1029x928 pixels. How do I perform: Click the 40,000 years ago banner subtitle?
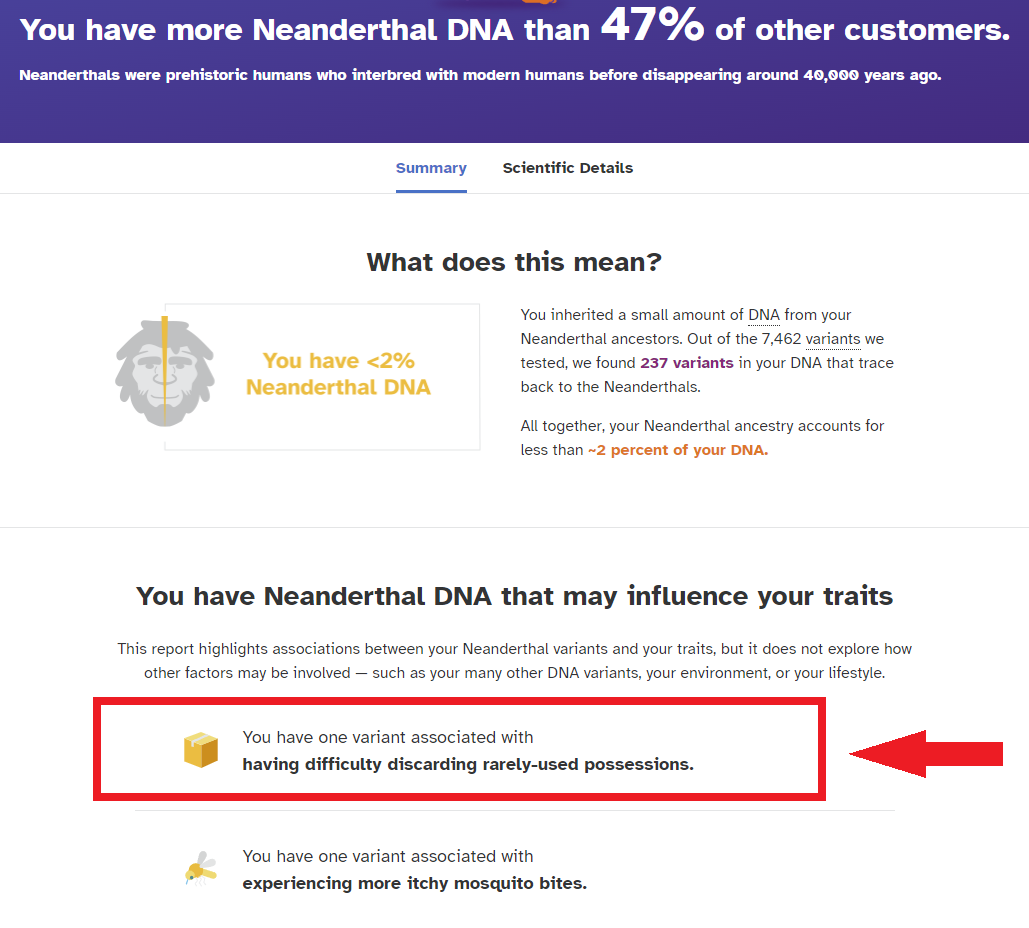(480, 75)
